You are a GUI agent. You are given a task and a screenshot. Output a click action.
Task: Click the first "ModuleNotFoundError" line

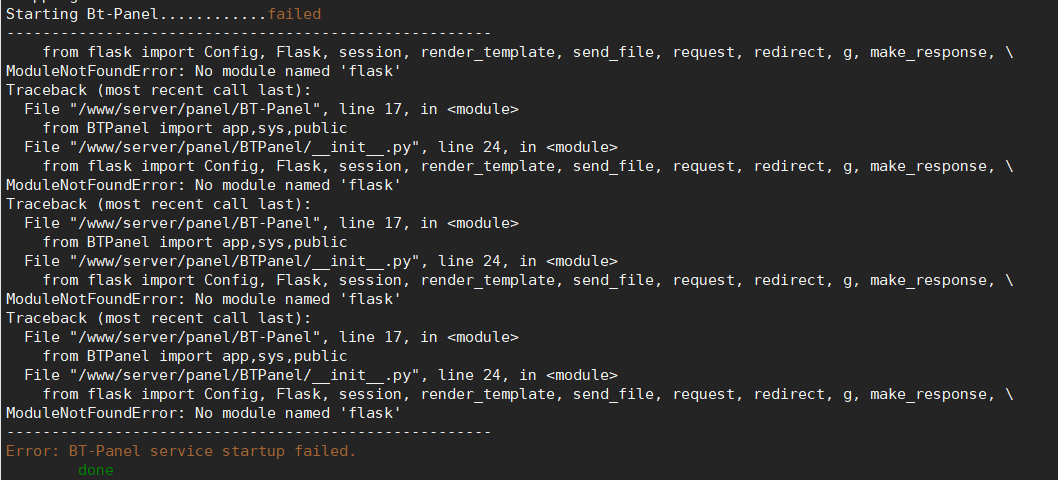[204, 71]
